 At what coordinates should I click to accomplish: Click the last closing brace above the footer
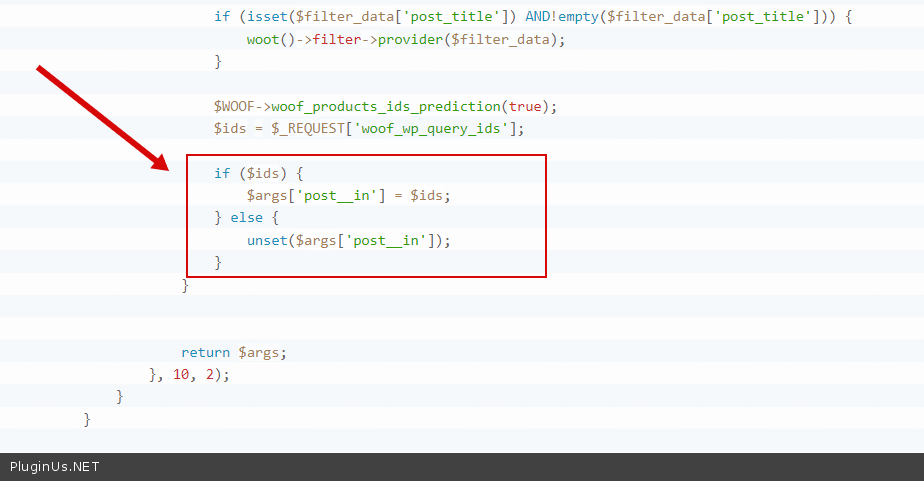point(87,420)
